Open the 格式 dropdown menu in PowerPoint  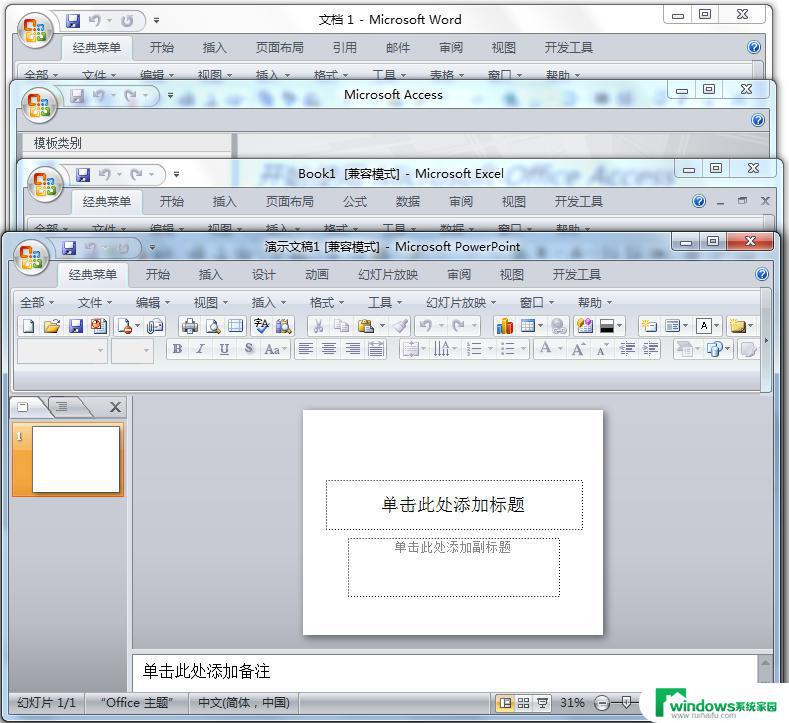coord(327,302)
